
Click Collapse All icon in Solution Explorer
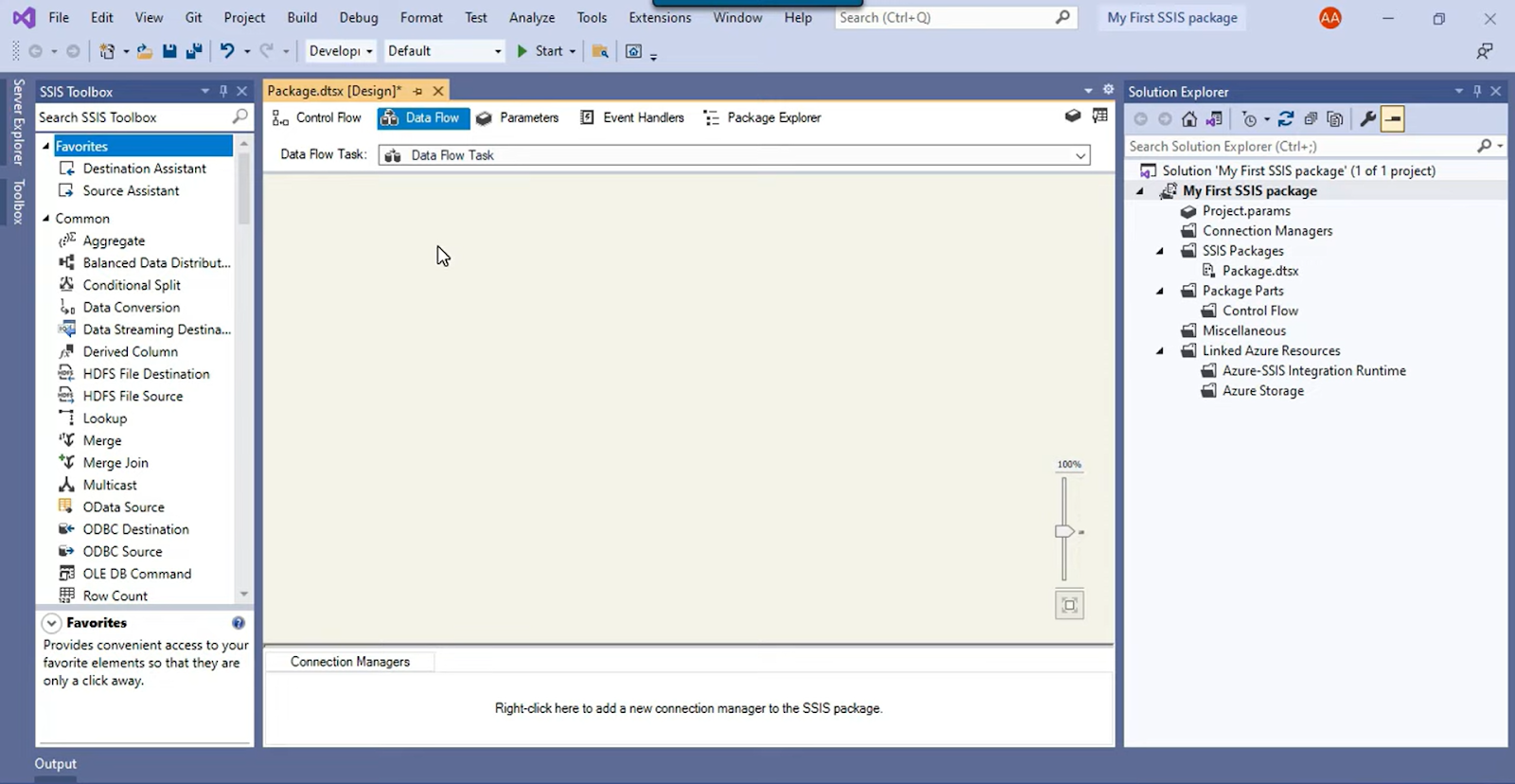pos(1310,119)
